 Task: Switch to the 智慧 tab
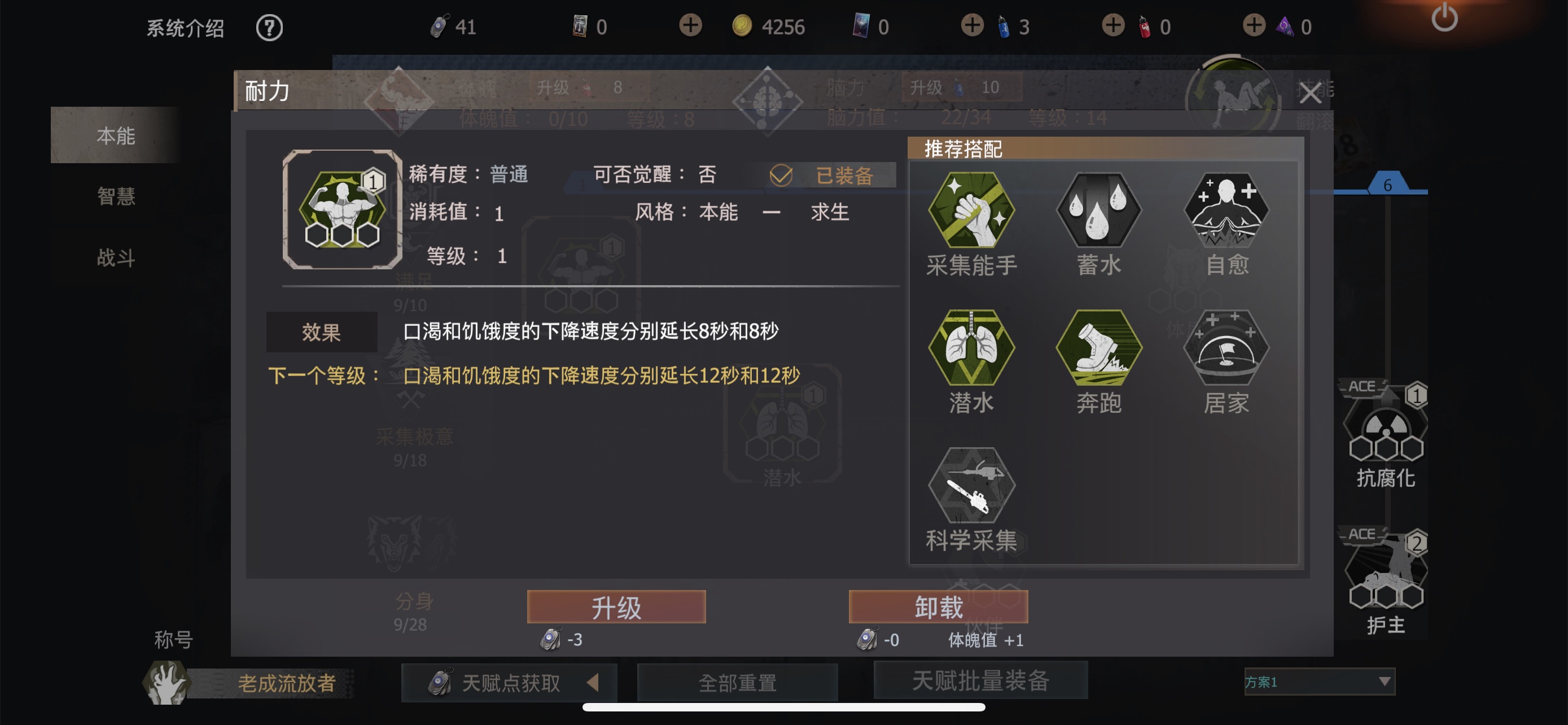pyautogui.click(x=116, y=196)
